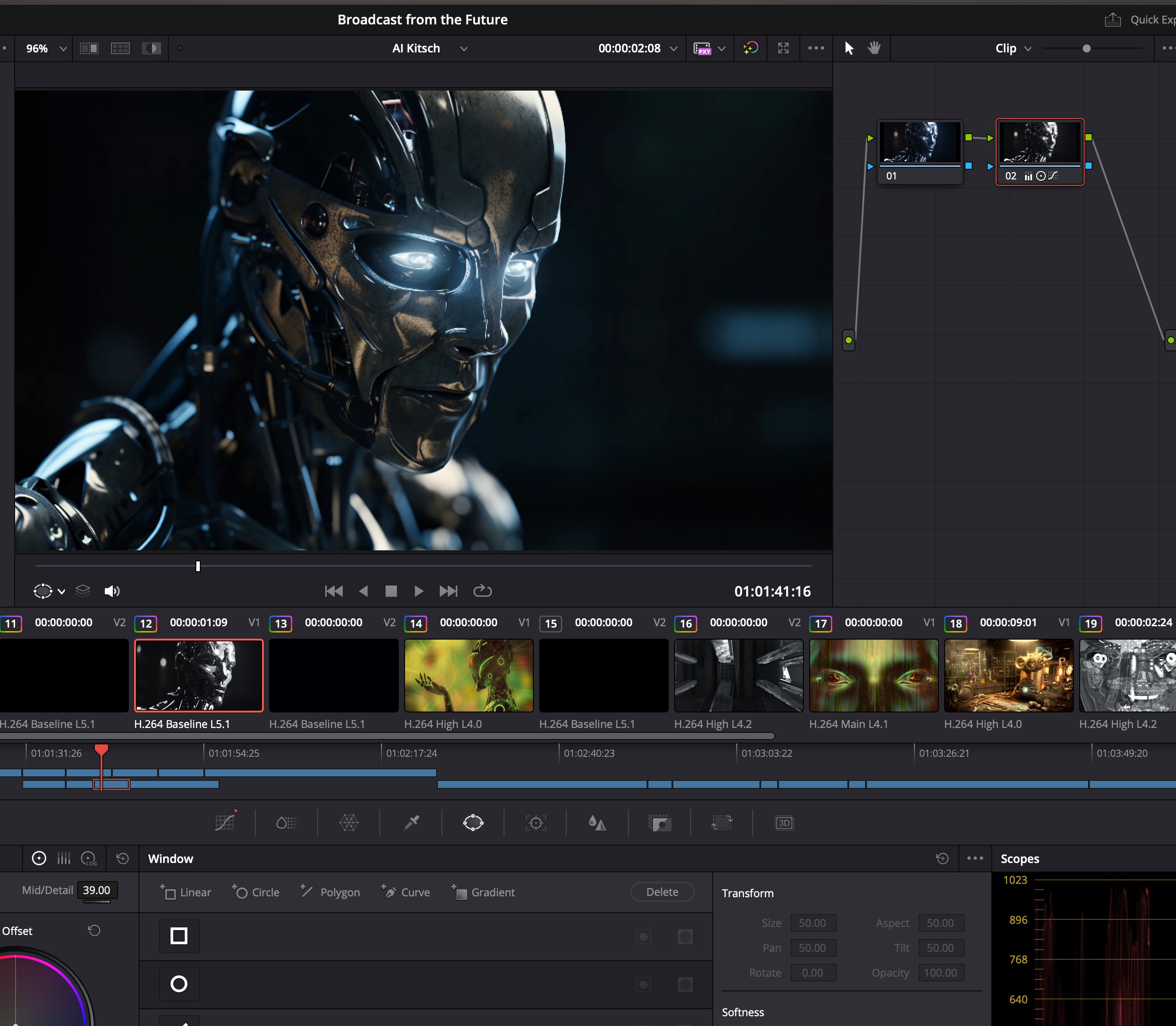Open the 3D palette
This screenshot has height=1026, width=1176.
784,823
